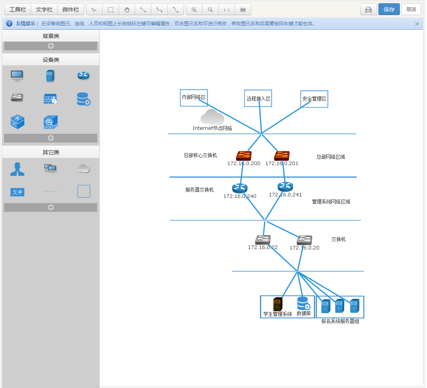Viewport: 427px width, 388px height.
Task: Click the 取消 cancel button
Action: click(x=411, y=10)
